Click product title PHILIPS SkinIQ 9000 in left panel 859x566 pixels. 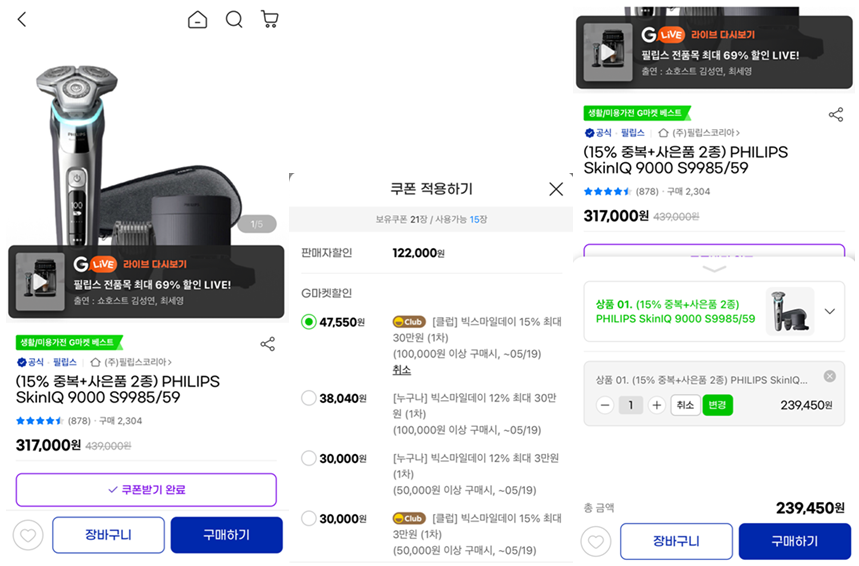point(118,389)
